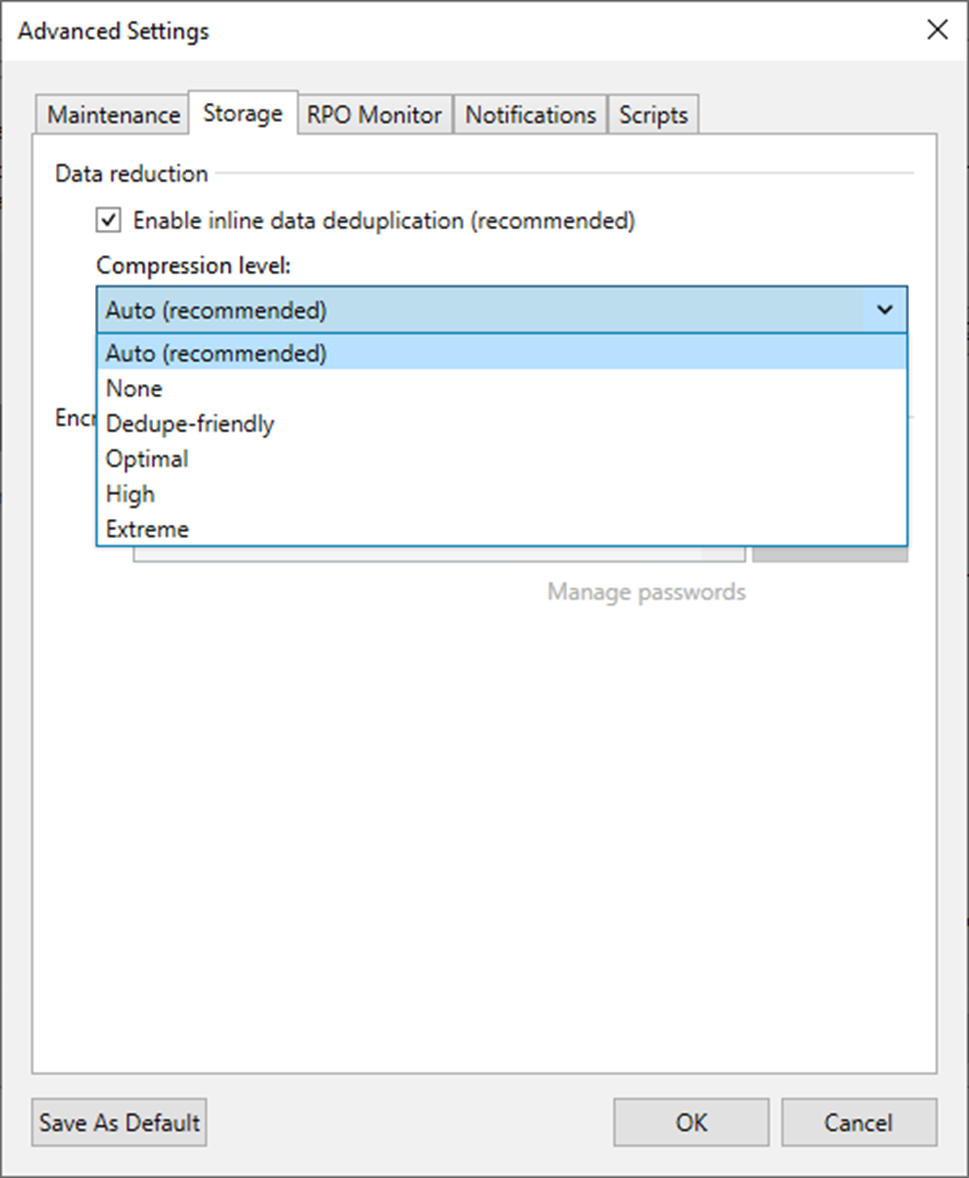This screenshot has width=969, height=1178.
Task: Pick Dedupe-friendly compression level
Action: (x=190, y=424)
